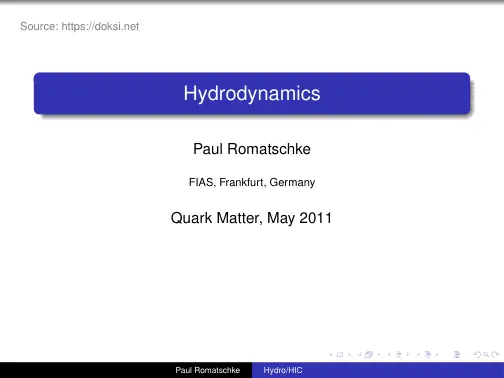
Task: Click Paul Romatschke in the footer bar
Action: (208, 370)
